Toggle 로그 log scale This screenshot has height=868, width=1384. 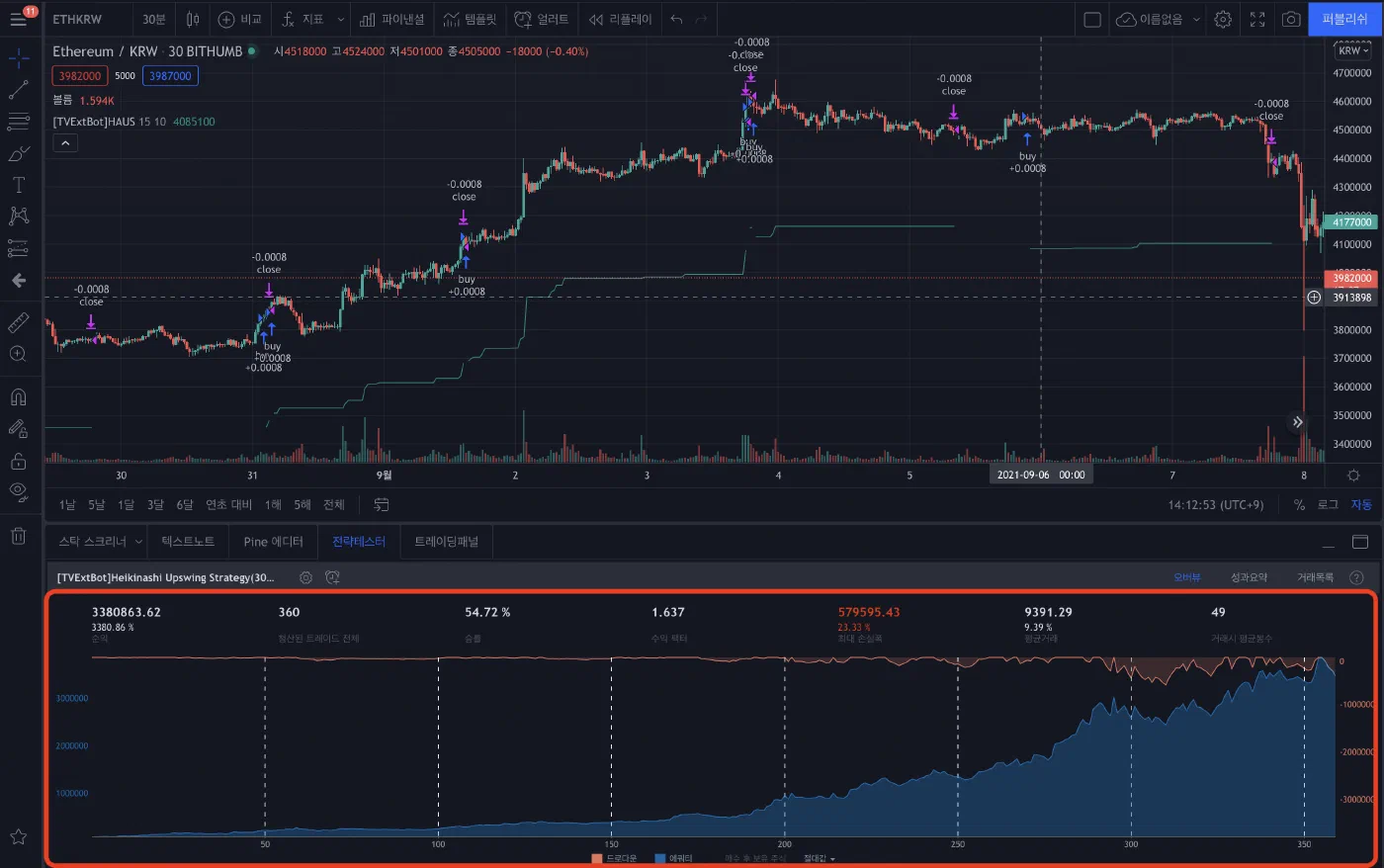pyautogui.click(x=1328, y=504)
